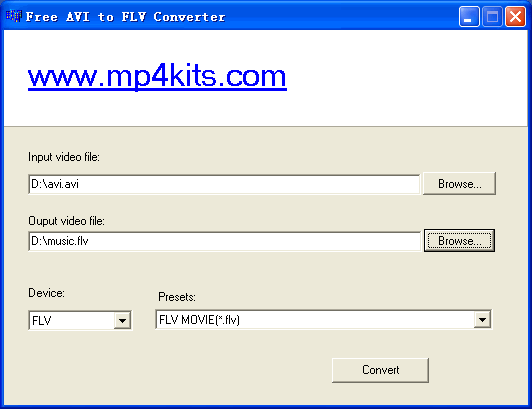The width and height of the screenshot is (532, 409).
Task: Expand the Device dropdown arrow
Action: tap(122, 320)
